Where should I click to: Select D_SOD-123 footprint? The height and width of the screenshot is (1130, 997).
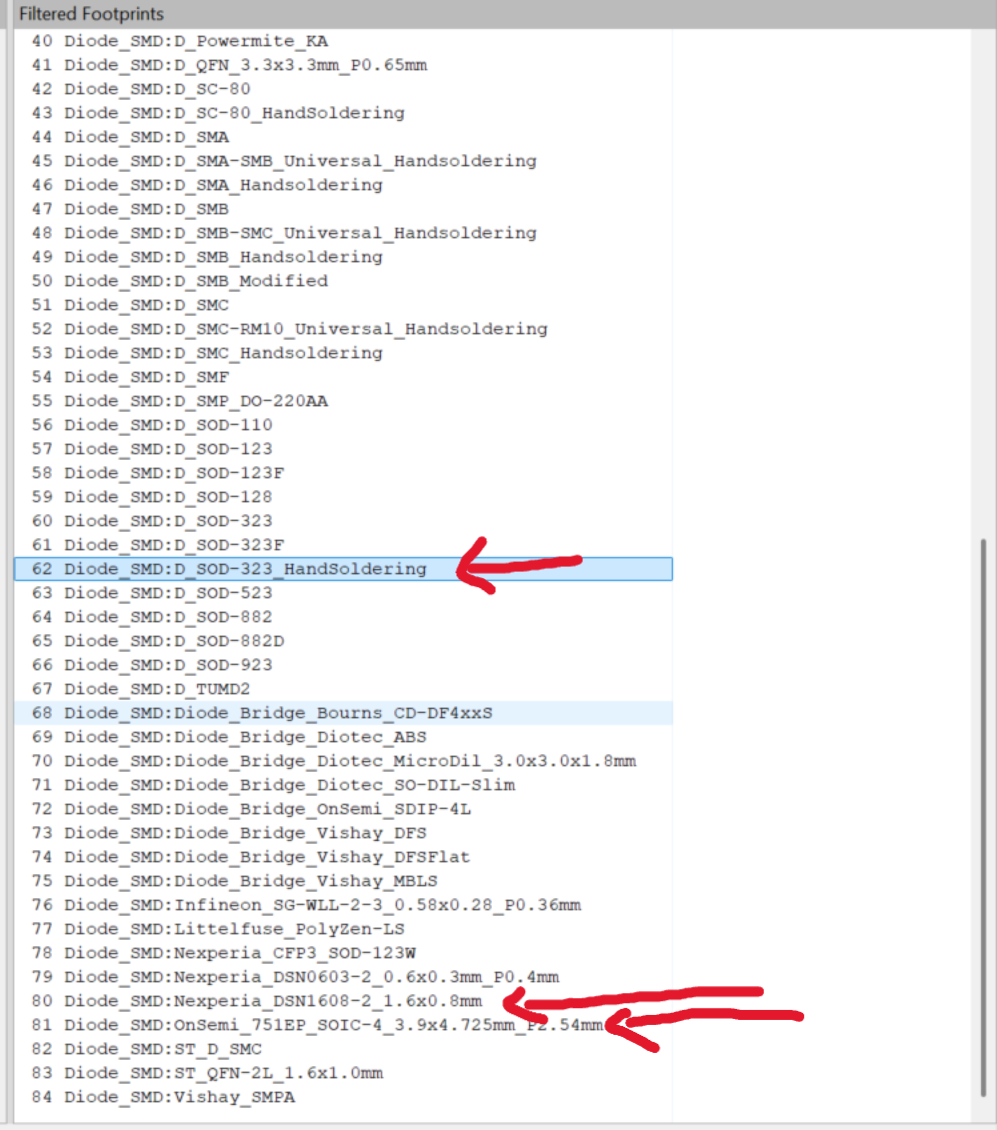[x=168, y=449]
